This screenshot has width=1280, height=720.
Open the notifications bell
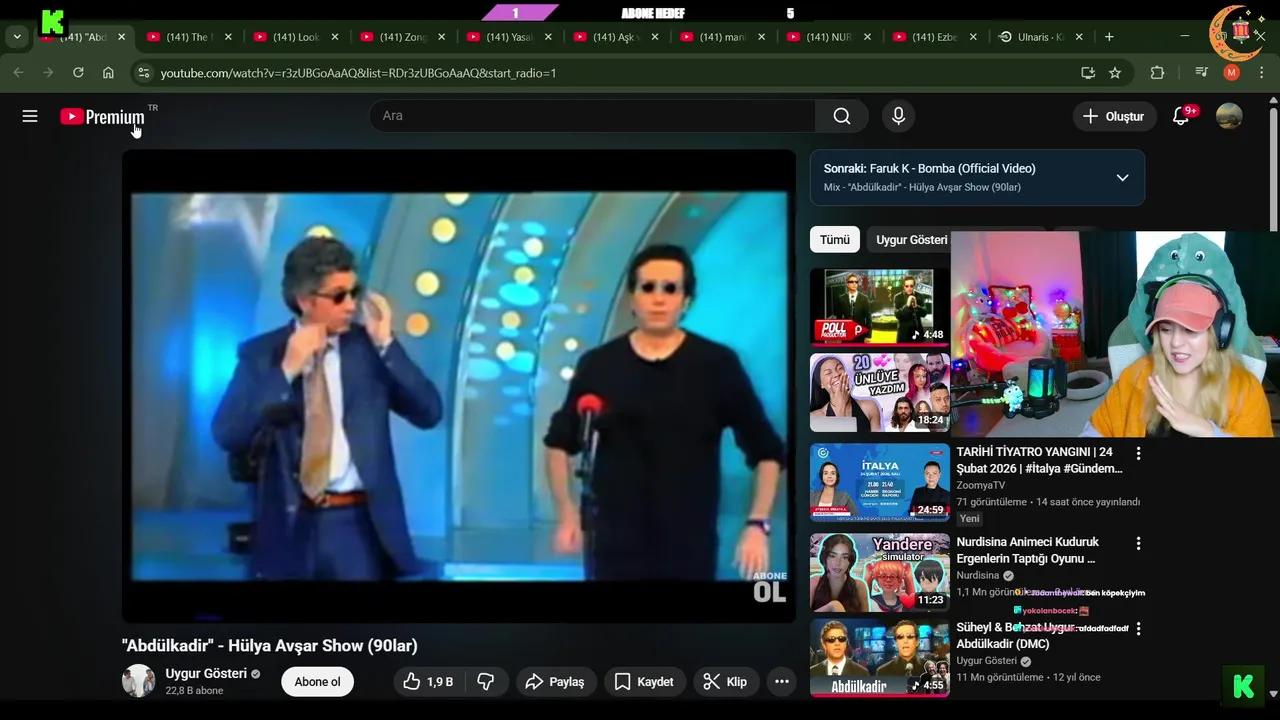(x=1181, y=116)
